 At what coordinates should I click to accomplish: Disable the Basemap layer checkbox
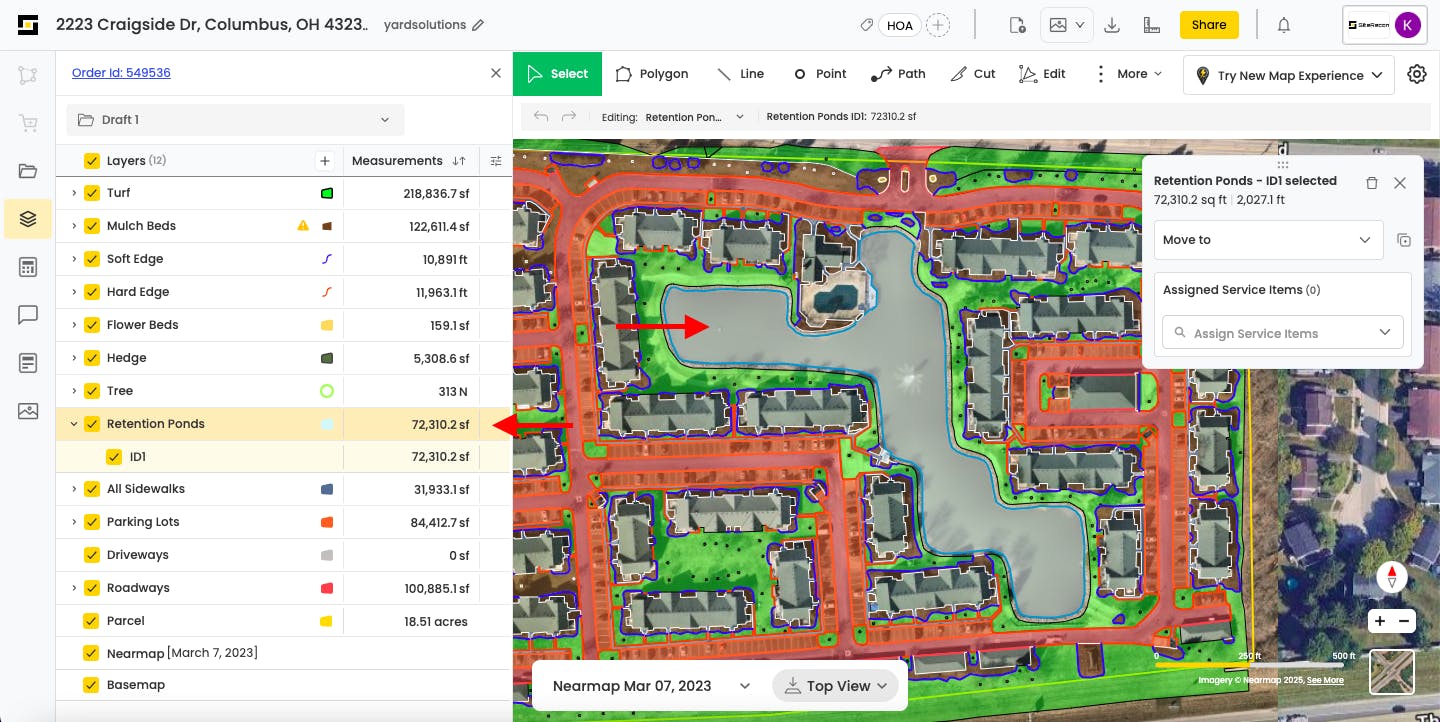92,685
